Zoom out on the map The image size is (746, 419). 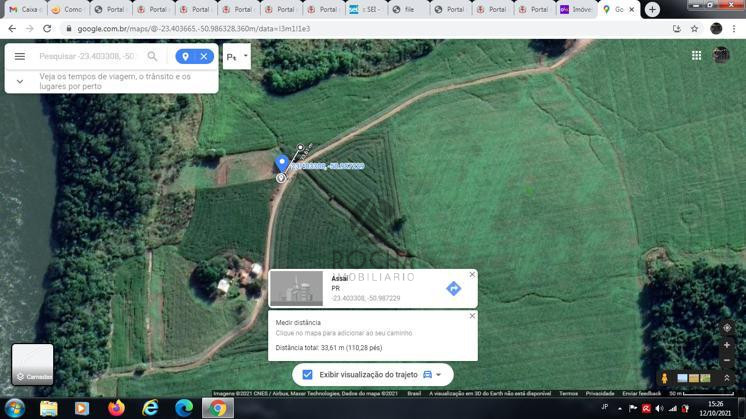pyautogui.click(x=727, y=360)
